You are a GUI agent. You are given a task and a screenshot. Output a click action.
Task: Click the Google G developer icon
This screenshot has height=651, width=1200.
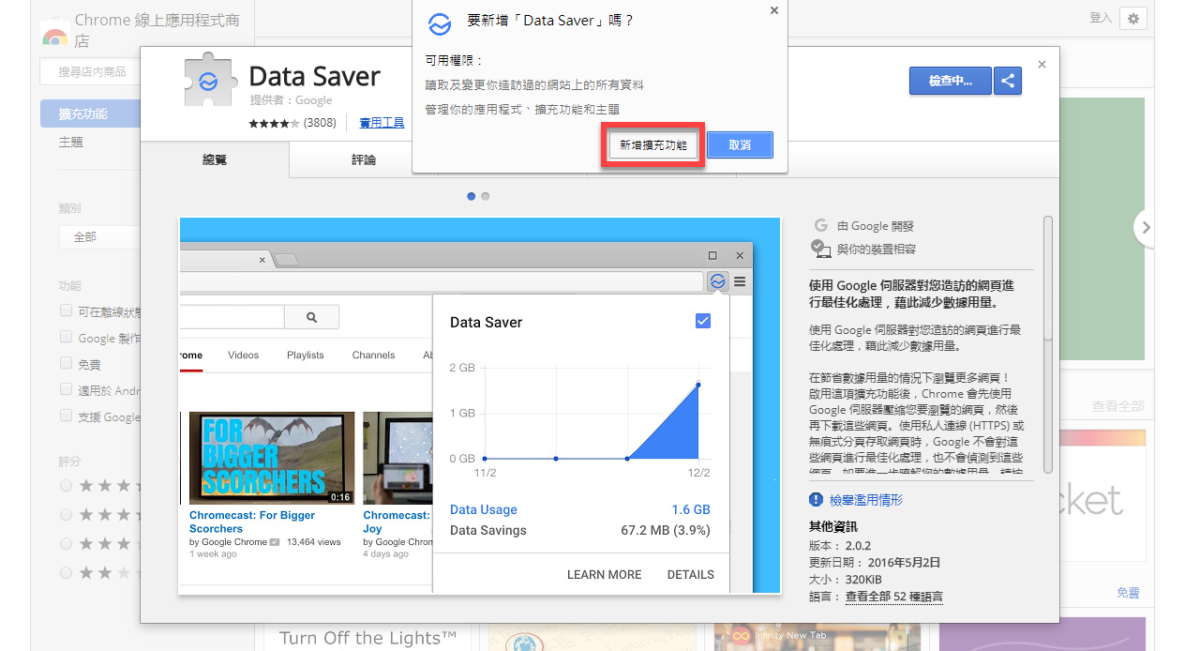click(x=821, y=226)
